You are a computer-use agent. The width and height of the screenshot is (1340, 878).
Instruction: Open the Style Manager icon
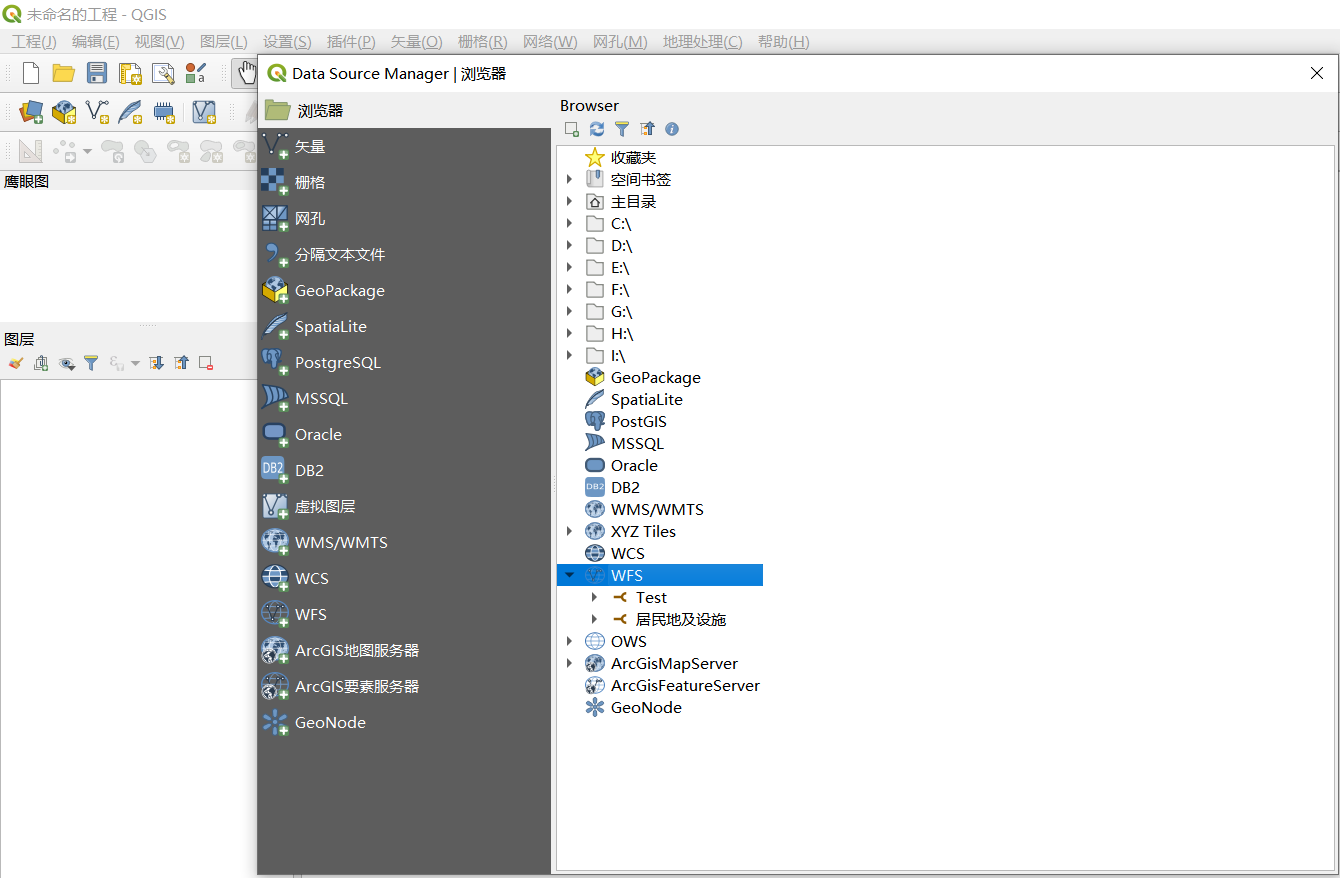pyautogui.click(x=196, y=73)
